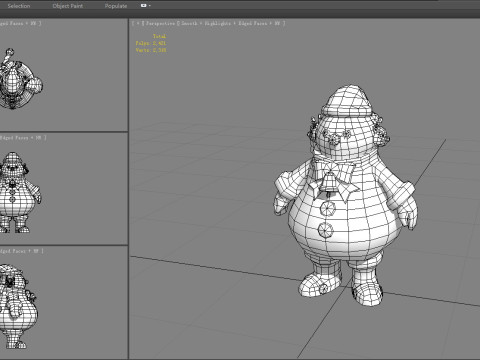Click the yellow Total statistics heading
This screenshot has height=360, width=480.
pos(159,36)
